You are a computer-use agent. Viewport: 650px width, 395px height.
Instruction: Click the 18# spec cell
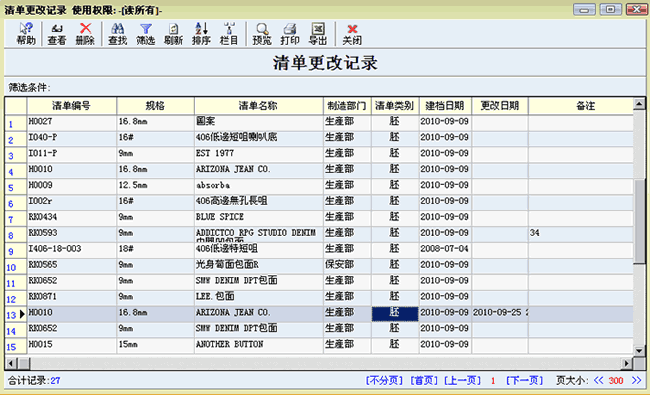pos(155,249)
